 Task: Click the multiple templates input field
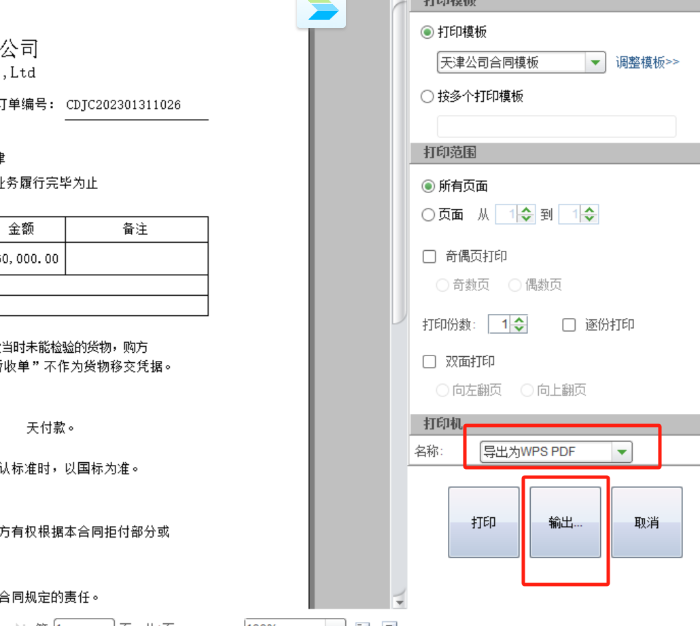click(556, 126)
